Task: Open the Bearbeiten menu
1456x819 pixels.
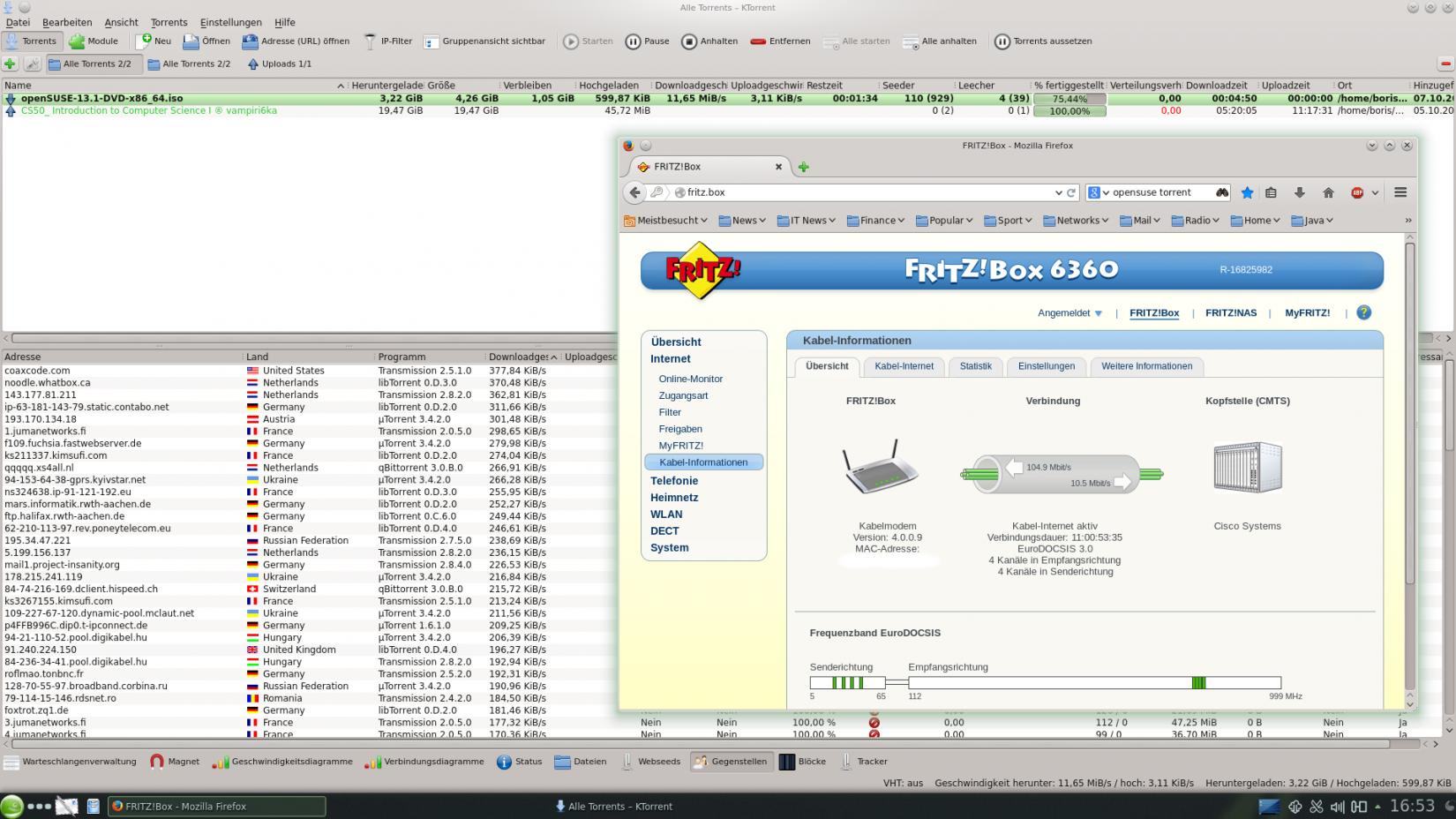Action: [x=67, y=22]
